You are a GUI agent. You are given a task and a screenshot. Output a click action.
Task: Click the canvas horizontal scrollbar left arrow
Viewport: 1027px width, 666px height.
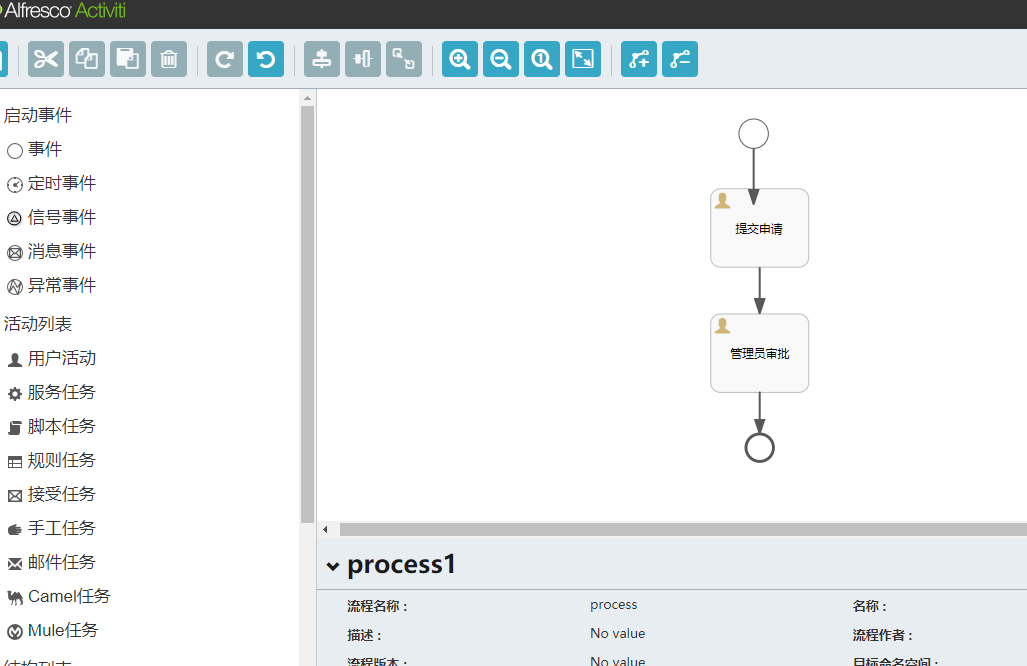[x=326, y=529]
